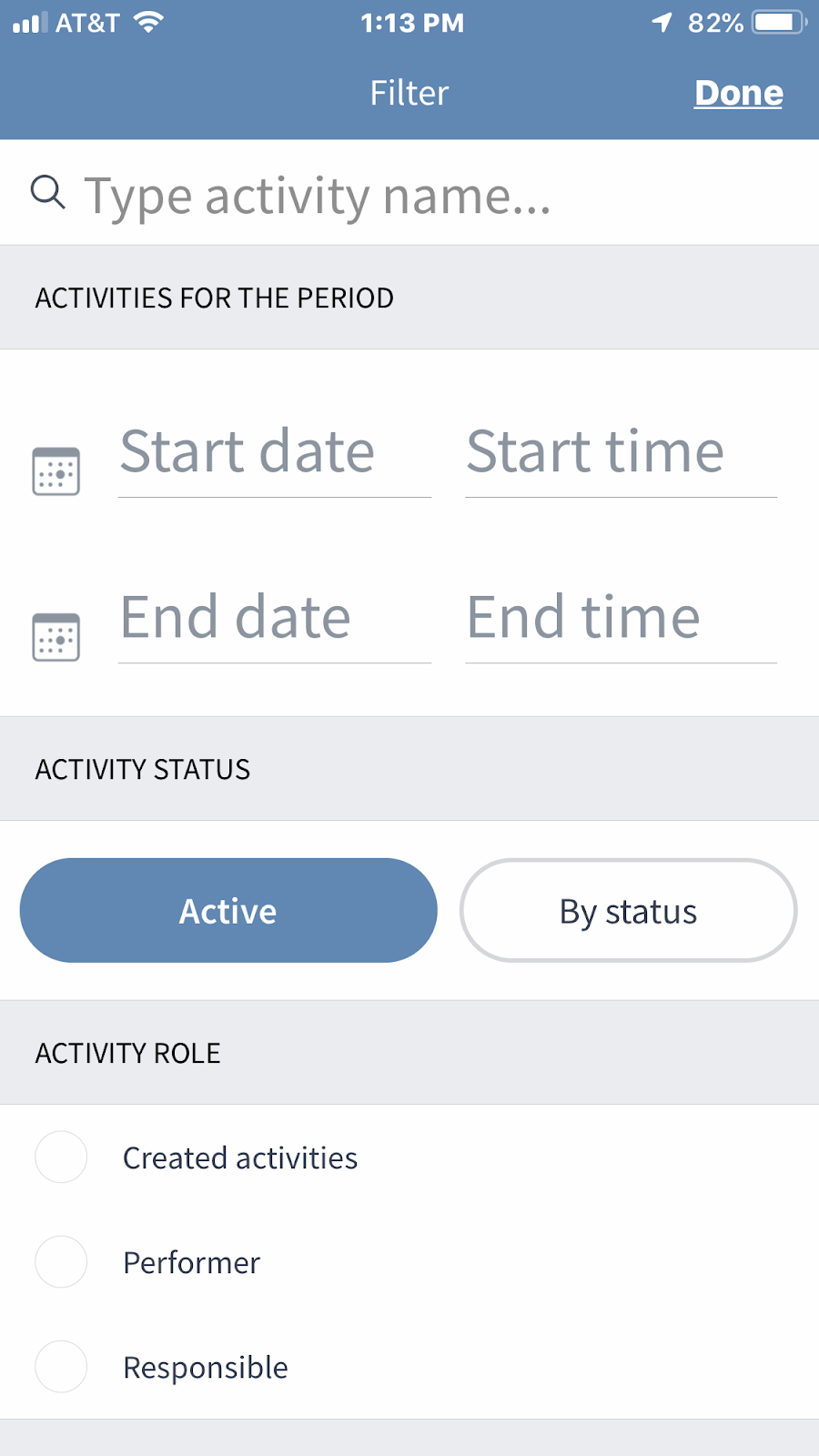Tap the End date calendar icon
Image resolution: width=819 pixels, height=1456 pixels.
(x=56, y=636)
